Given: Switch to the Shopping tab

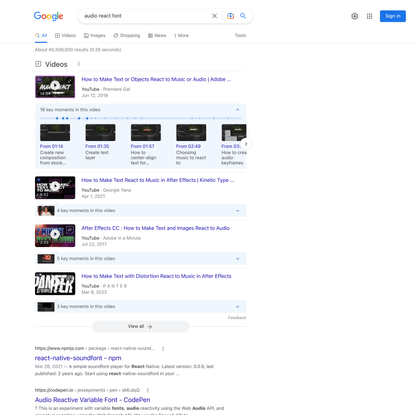Looking at the screenshot, I should point(127,35).
